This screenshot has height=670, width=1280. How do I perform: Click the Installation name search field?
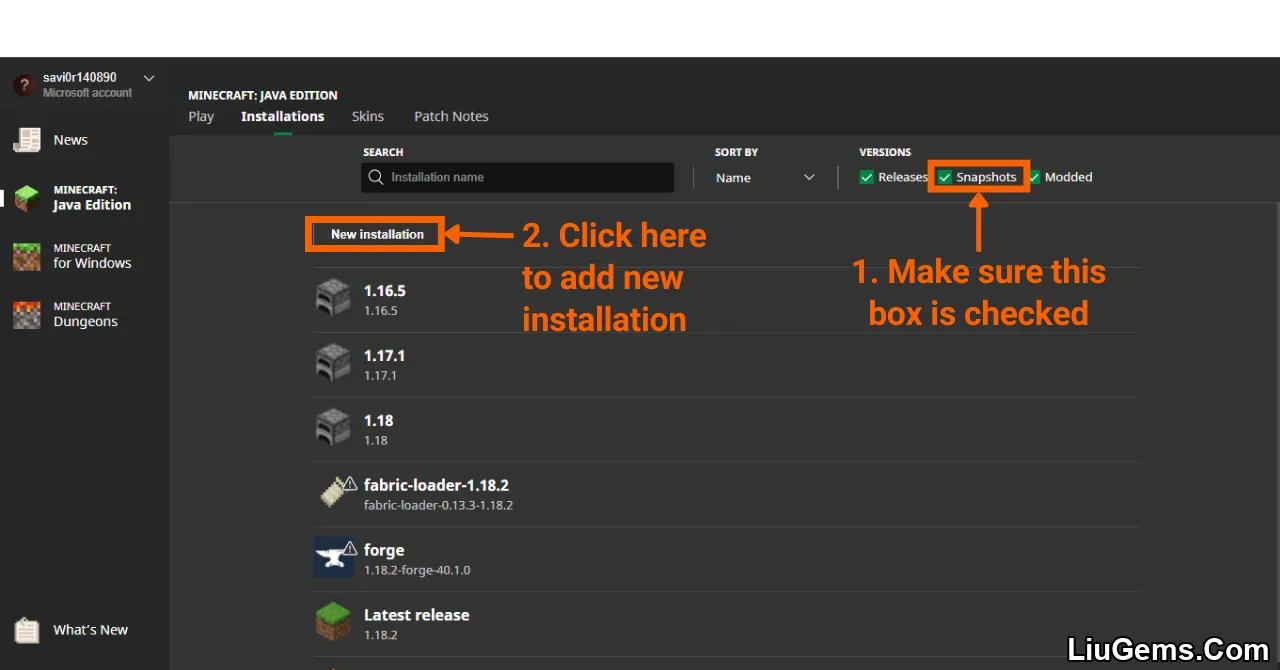(x=518, y=177)
